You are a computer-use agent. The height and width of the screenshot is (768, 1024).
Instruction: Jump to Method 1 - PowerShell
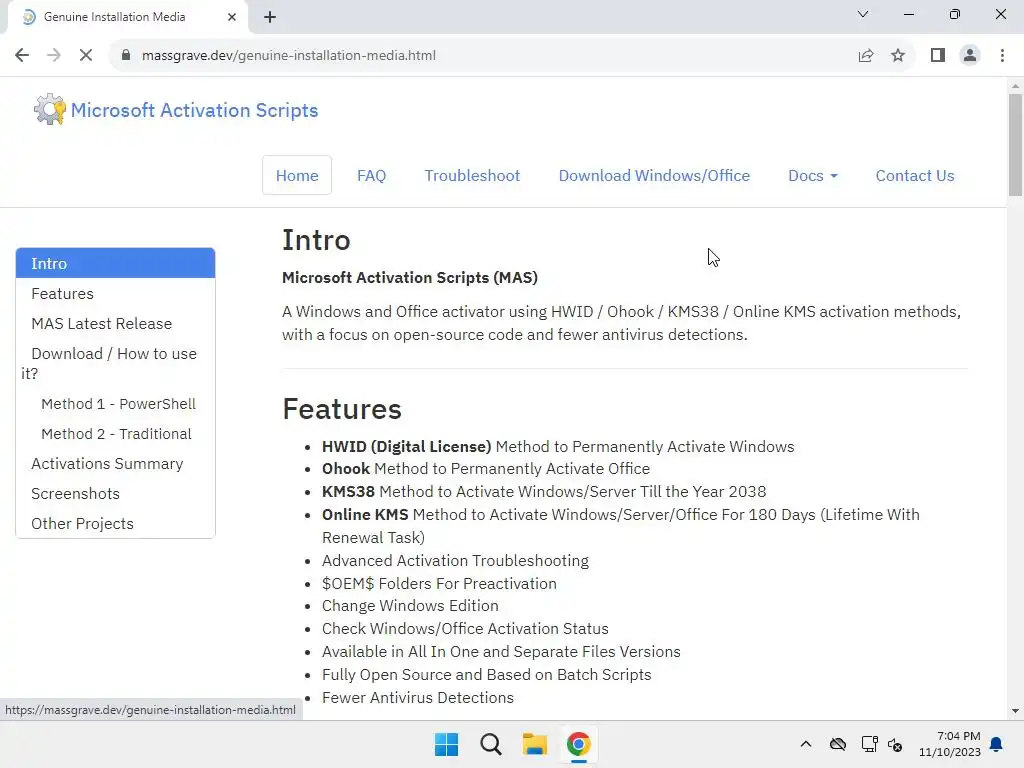pyautogui.click(x=118, y=404)
